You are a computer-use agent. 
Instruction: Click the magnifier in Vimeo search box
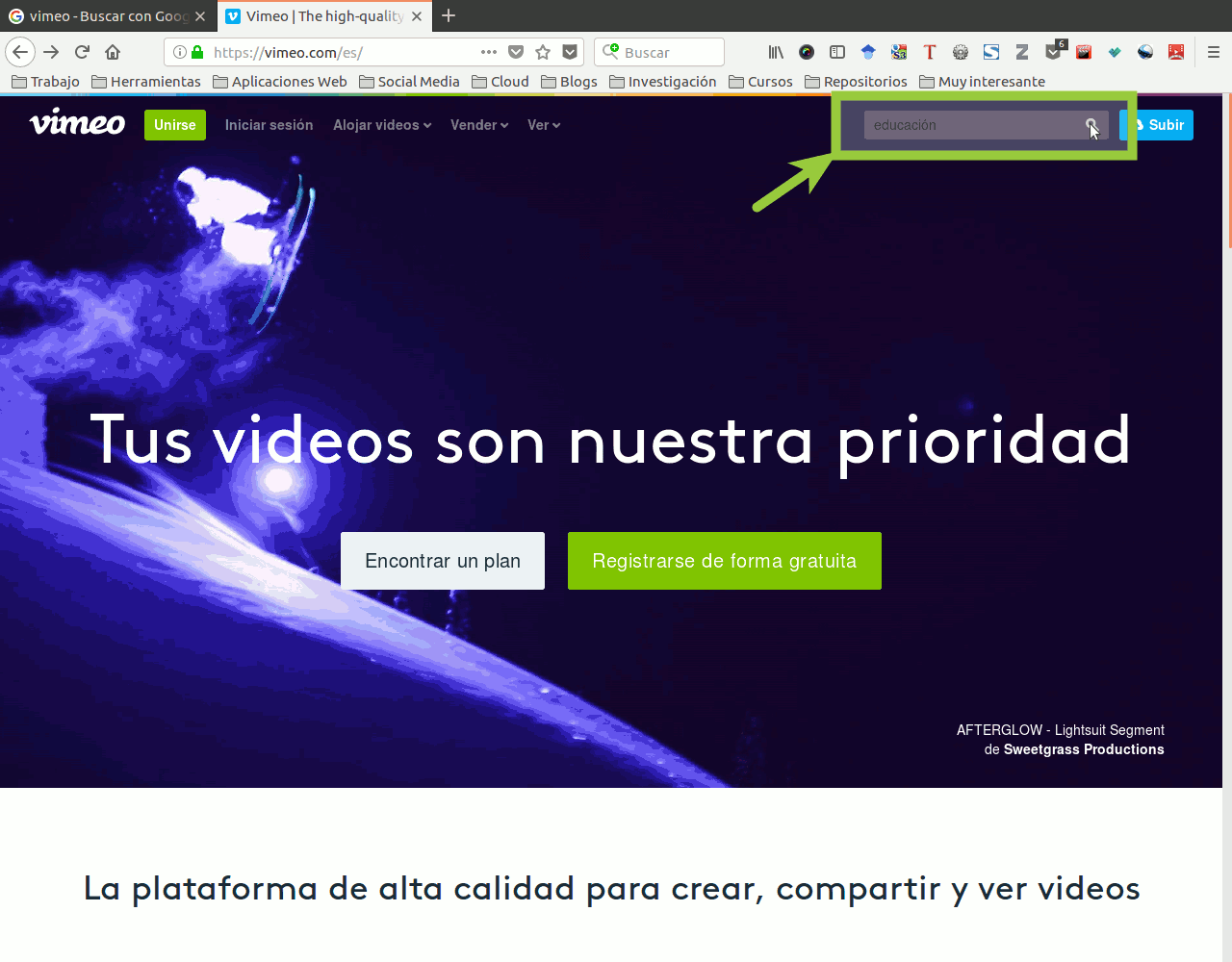[x=1091, y=125]
